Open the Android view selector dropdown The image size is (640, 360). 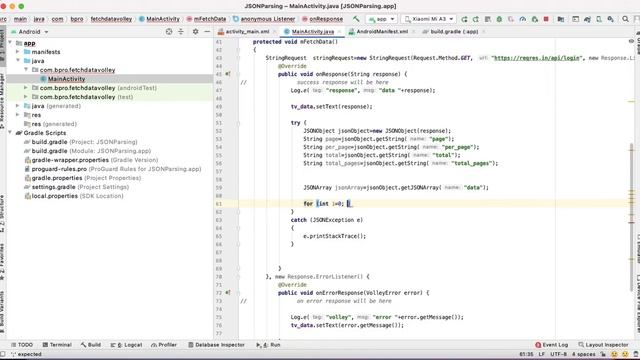(30, 31)
